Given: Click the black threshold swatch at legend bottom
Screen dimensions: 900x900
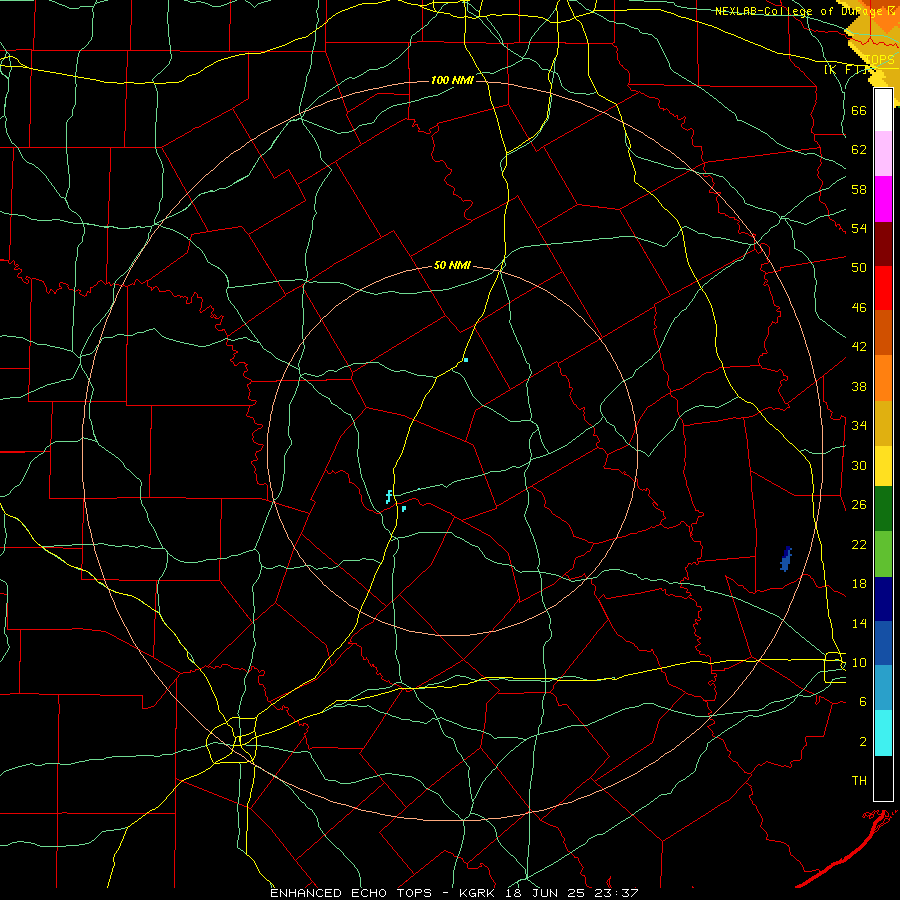Looking at the screenshot, I should 883,778.
